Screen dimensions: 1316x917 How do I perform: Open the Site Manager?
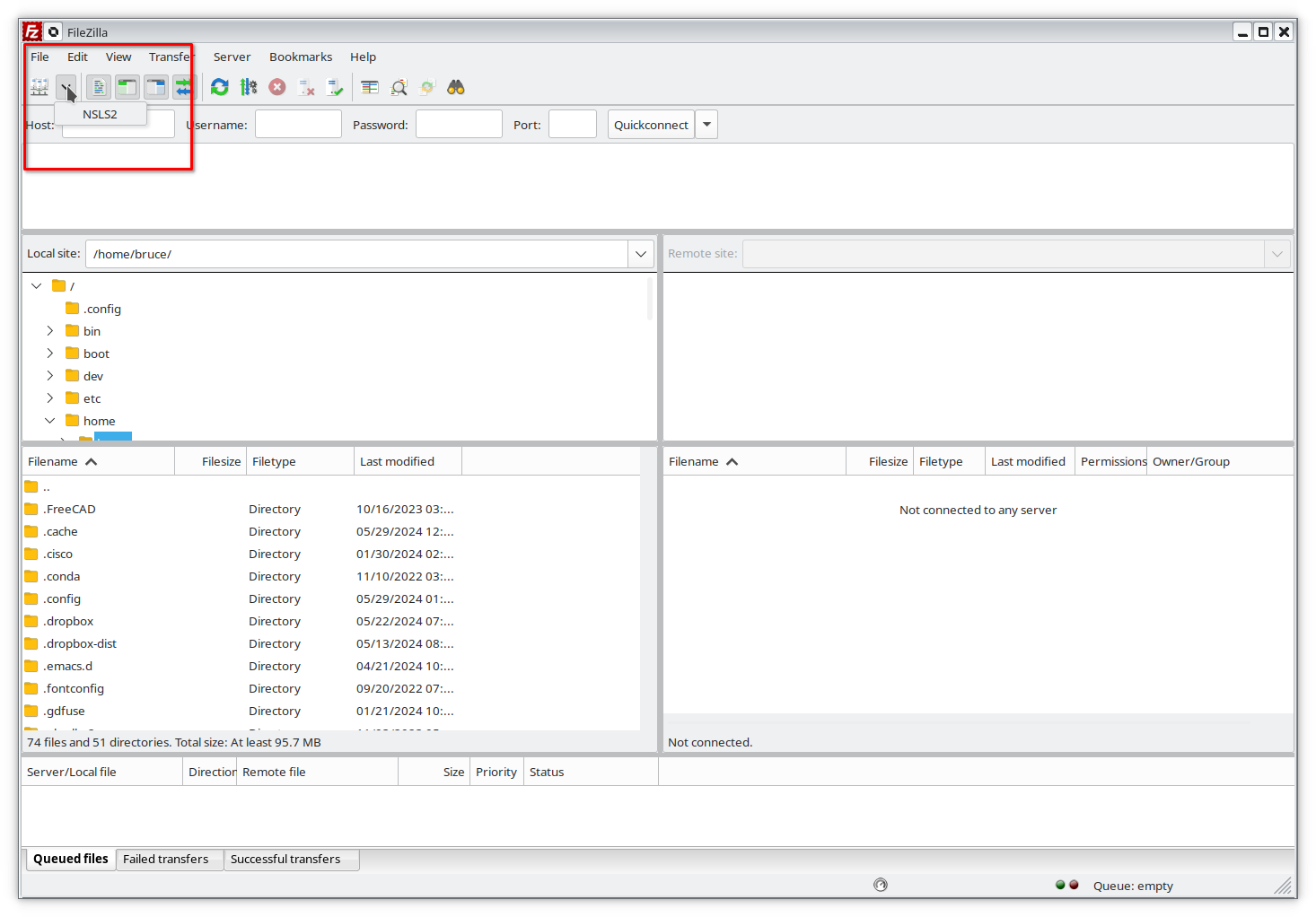click(39, 87)
